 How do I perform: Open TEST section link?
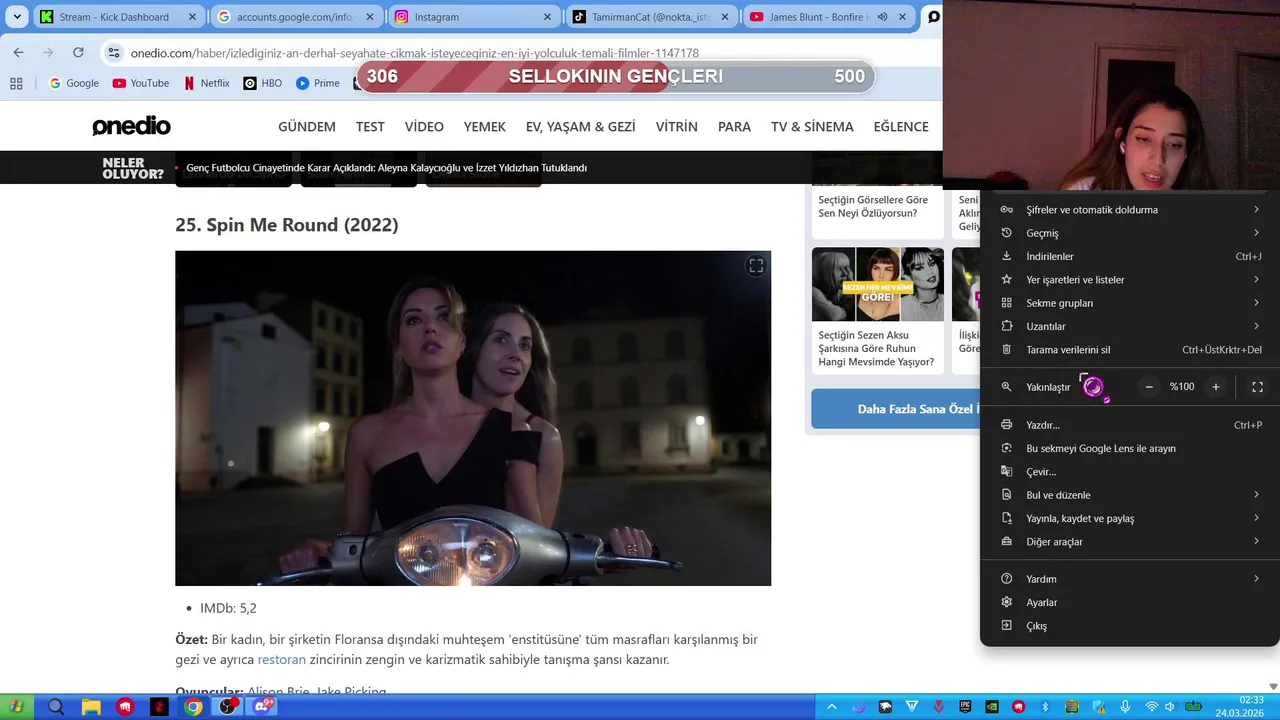(370, 127)
